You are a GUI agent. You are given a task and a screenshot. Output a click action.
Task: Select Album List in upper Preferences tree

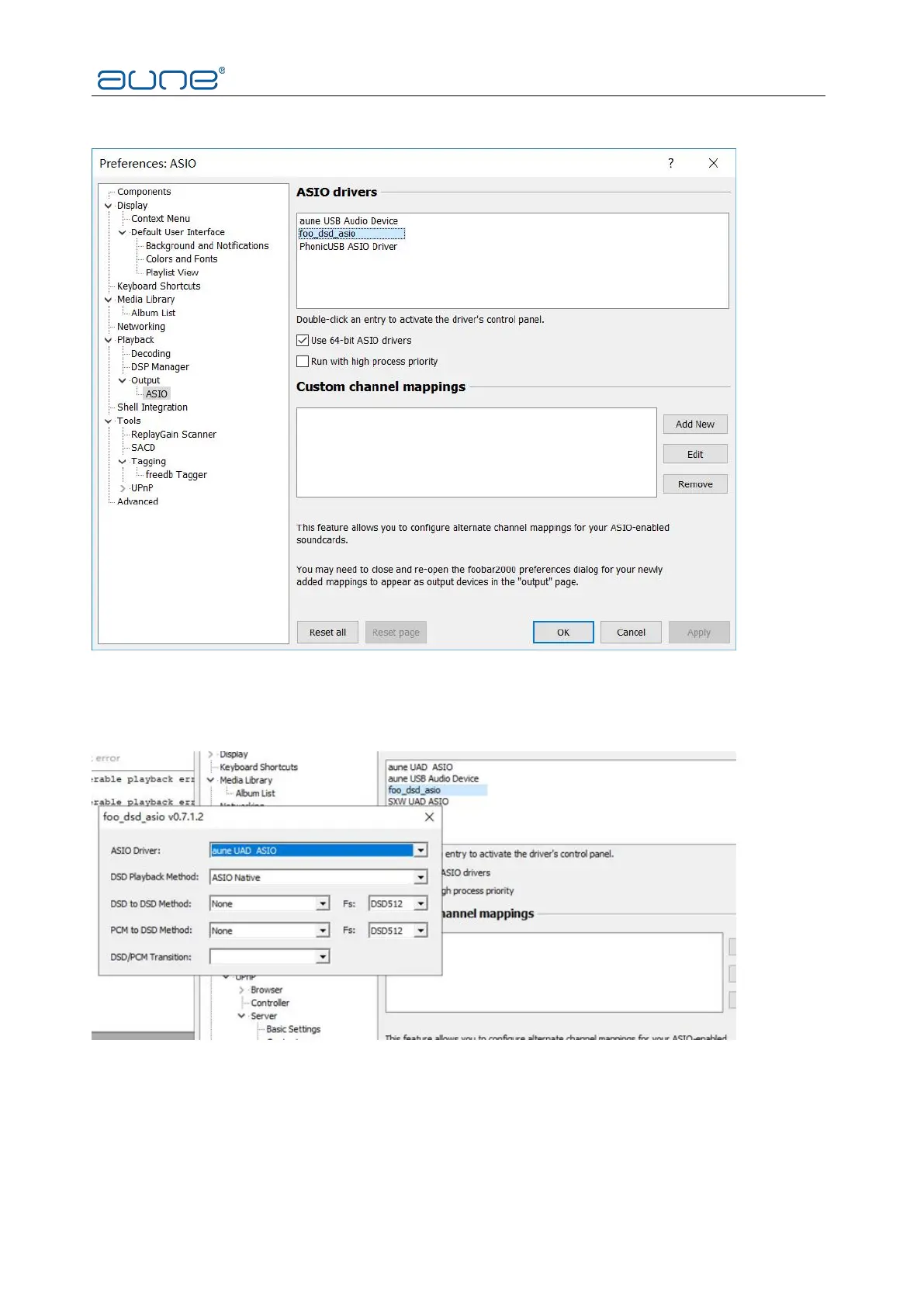point(153,313)
